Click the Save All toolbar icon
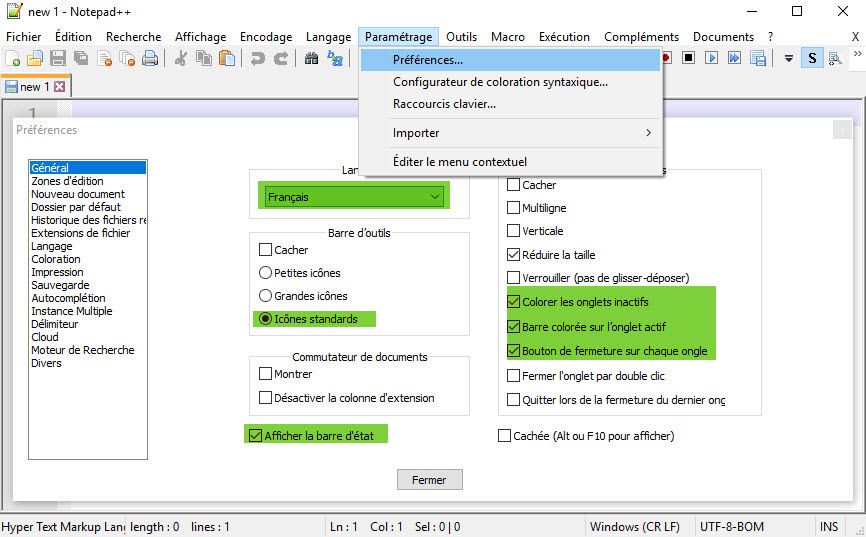866x537 pixels. coord(81,58)
